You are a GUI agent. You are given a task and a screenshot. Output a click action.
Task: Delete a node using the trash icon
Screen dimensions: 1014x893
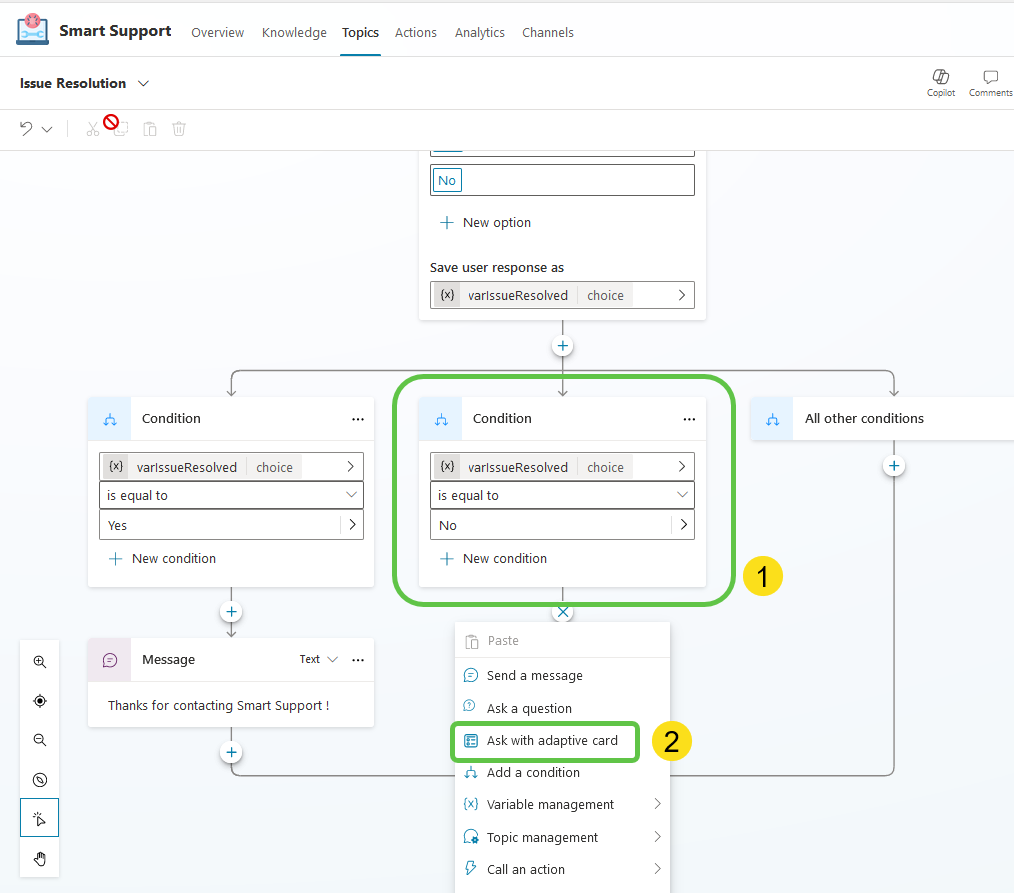coord(179,128)
